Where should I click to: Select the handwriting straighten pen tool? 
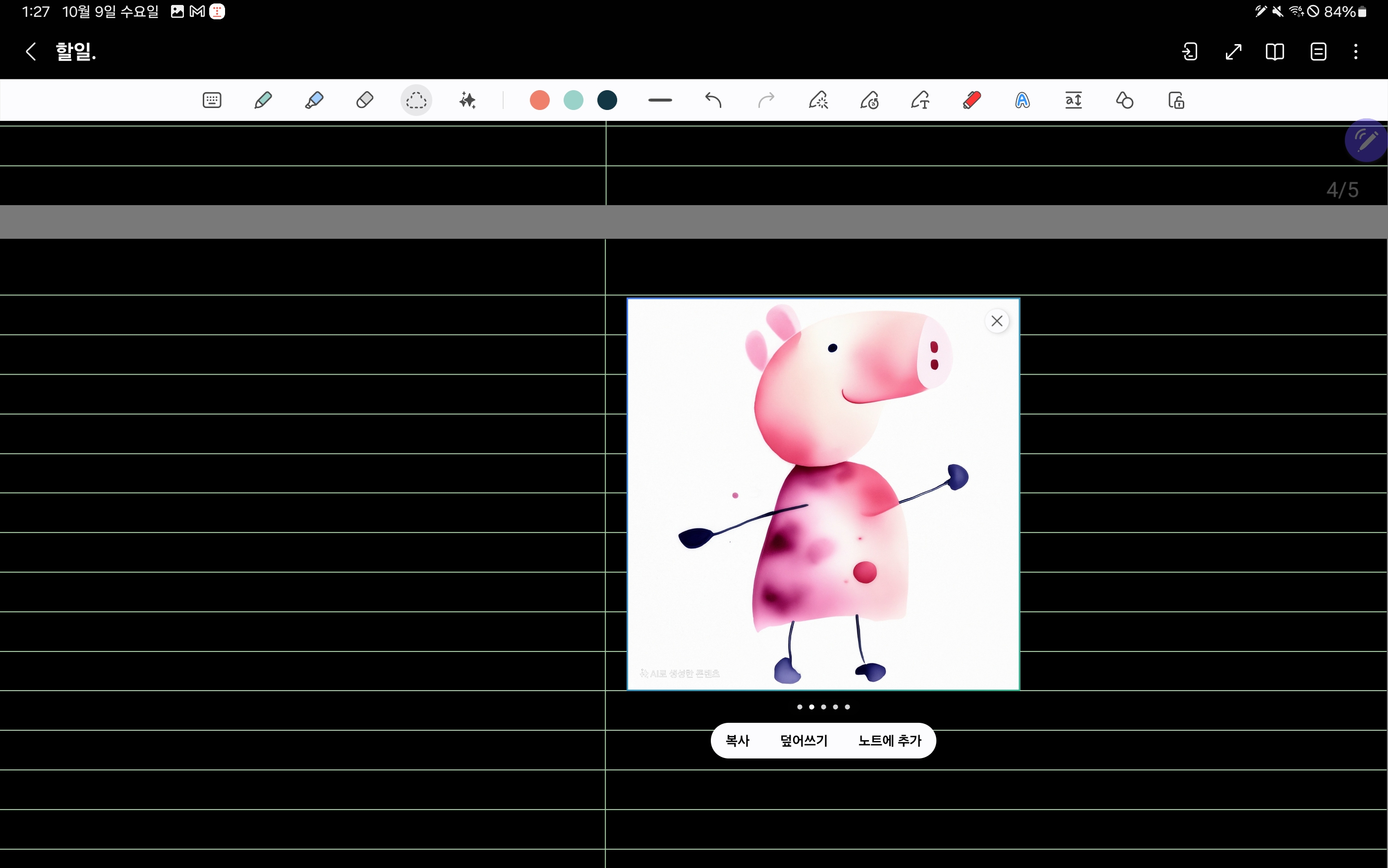pyautogui.click(x=869, y=101)
